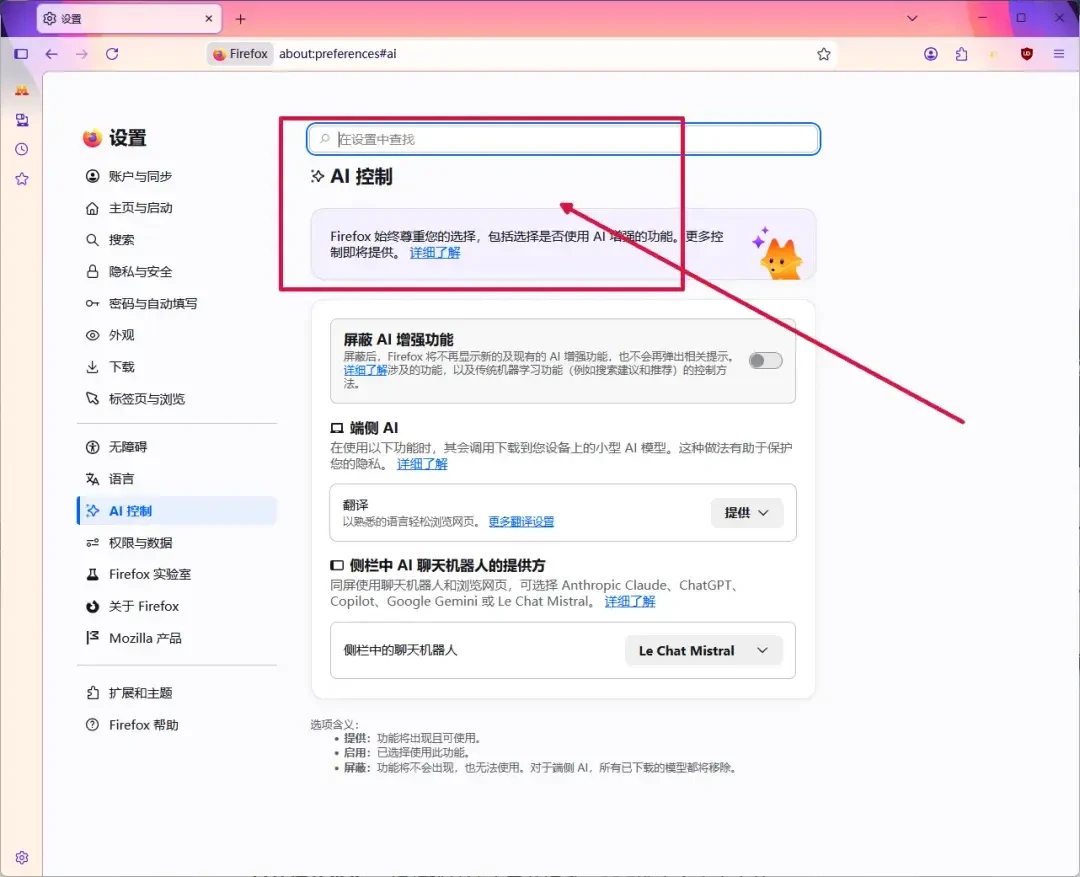Screen dimensions: 1080x877
Task: Select the AI 控制 category
Action: 177,510
